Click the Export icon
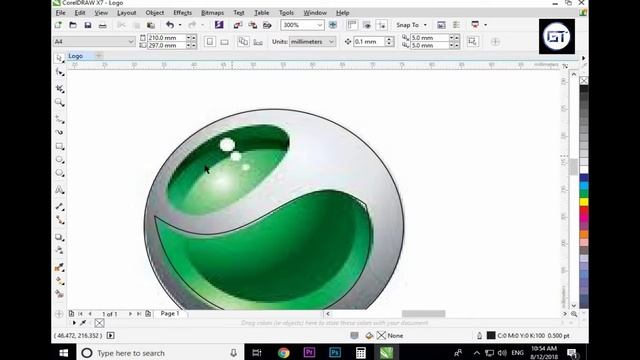This screenshot has width=640, height=360. pyautogui.click(x=253, y=25)
